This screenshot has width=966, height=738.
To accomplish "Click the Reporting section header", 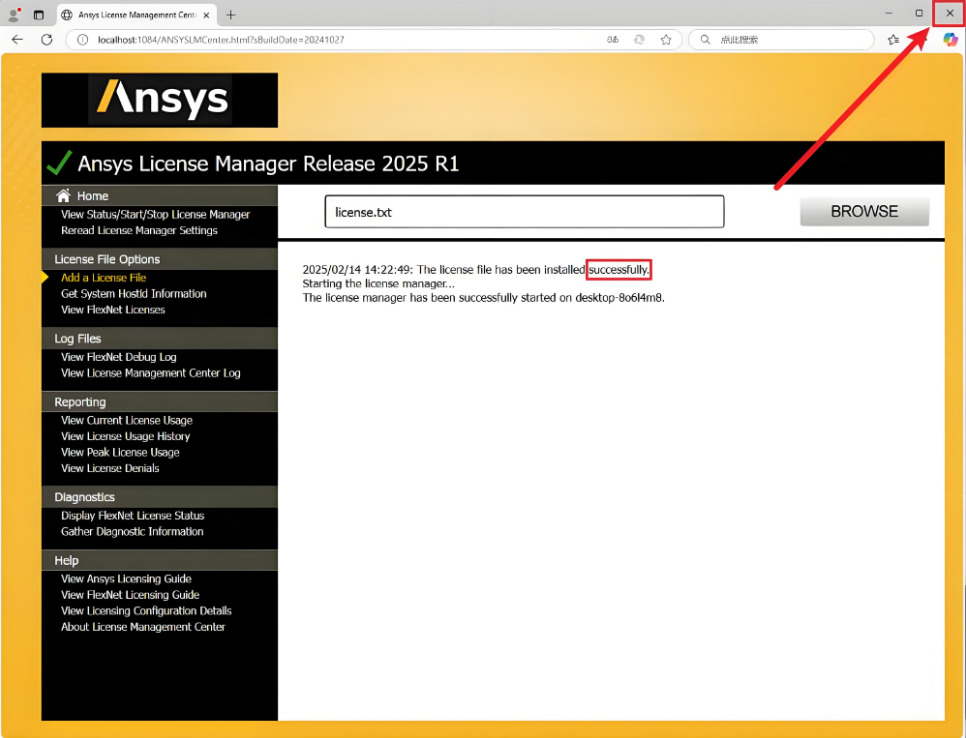I will pyautogui.click(x=80, y=402).
